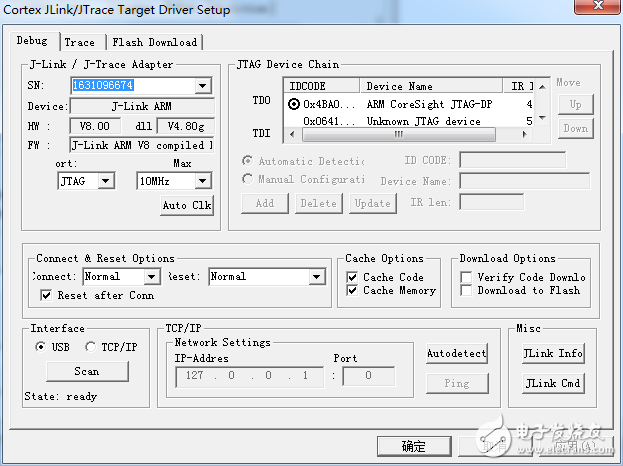Click the dll V4.80g version field

coord(186,126)
